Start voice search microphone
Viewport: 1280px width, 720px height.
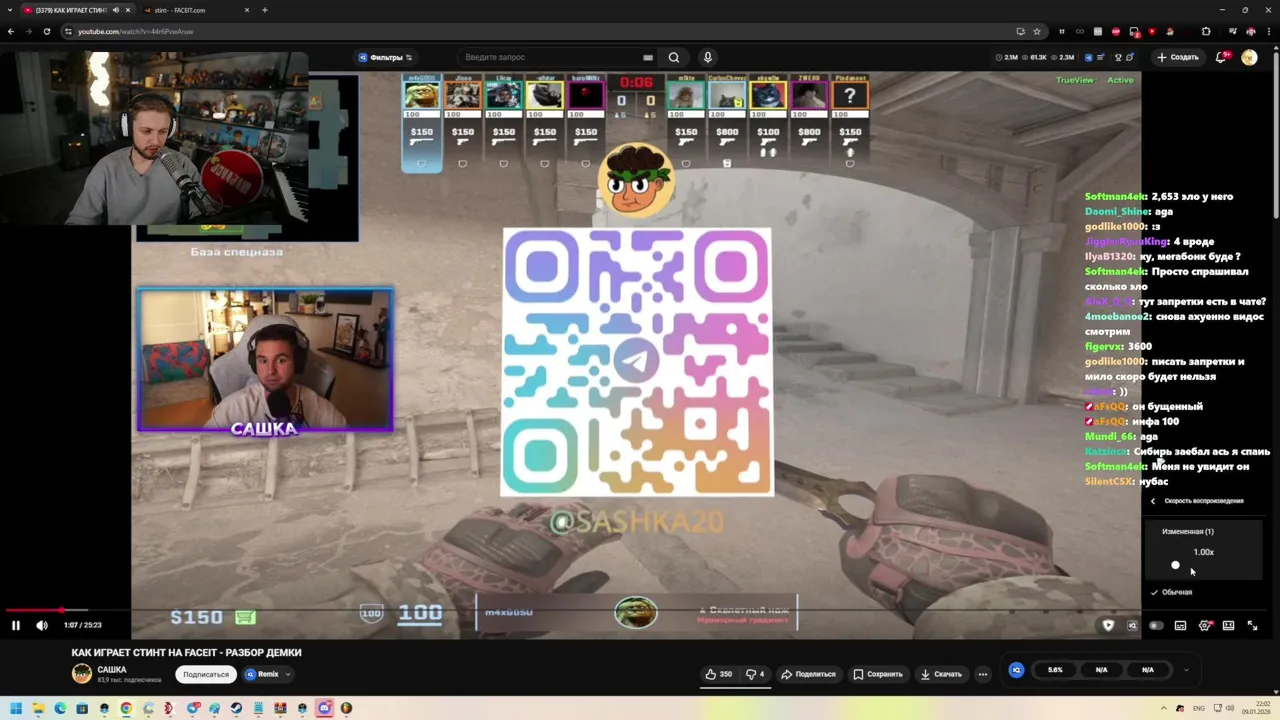pyautogui.click(x=707, y=57)
